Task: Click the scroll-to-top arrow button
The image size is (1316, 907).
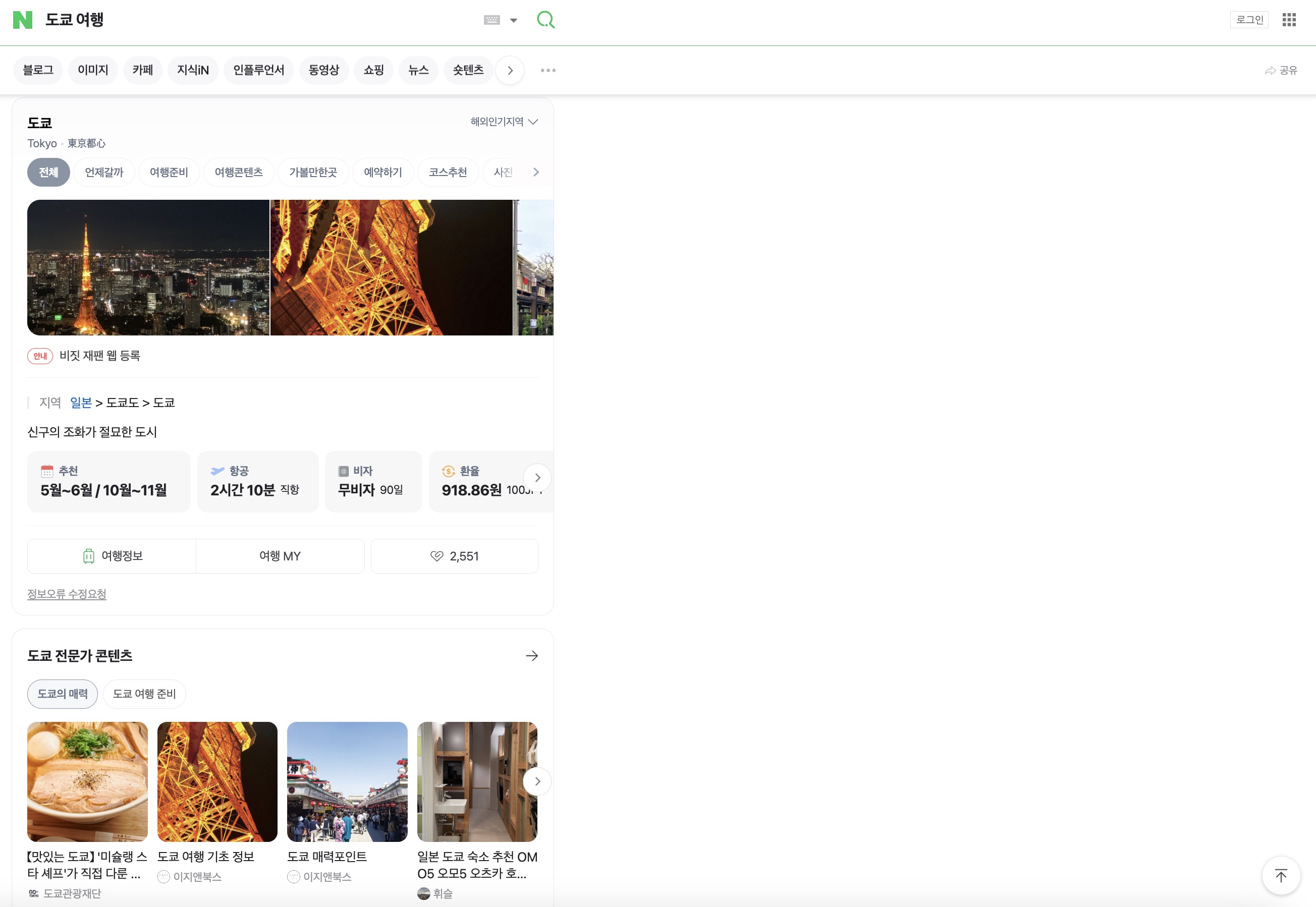Action: click(1281, 875)
